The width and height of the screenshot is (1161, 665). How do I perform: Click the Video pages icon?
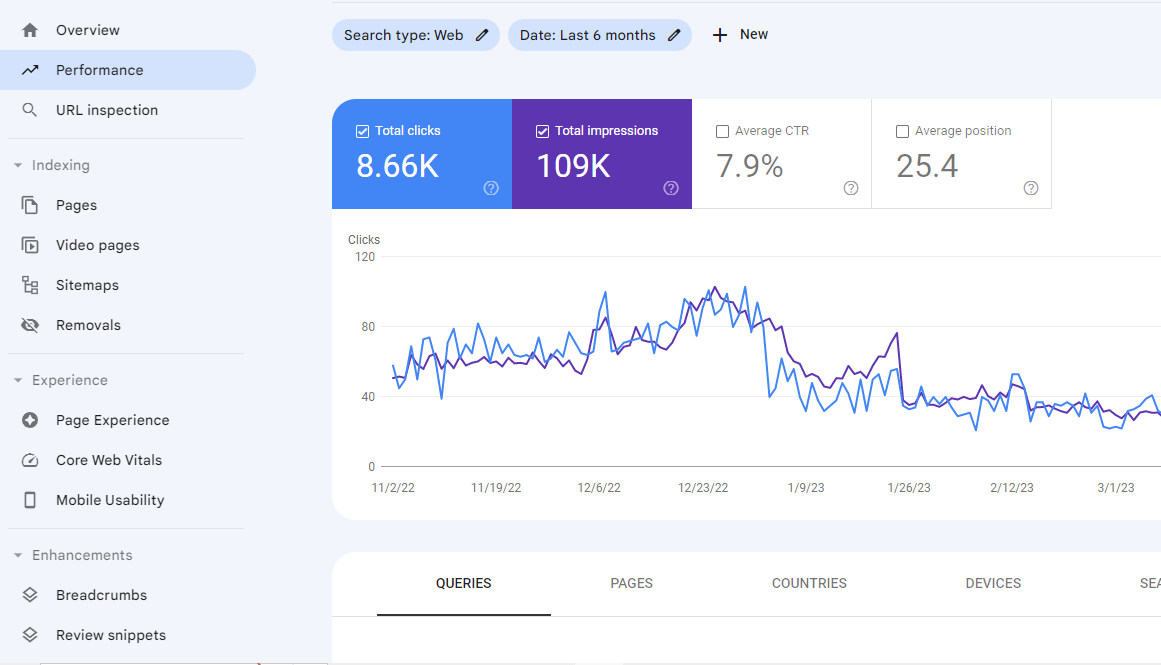[30, 245]
